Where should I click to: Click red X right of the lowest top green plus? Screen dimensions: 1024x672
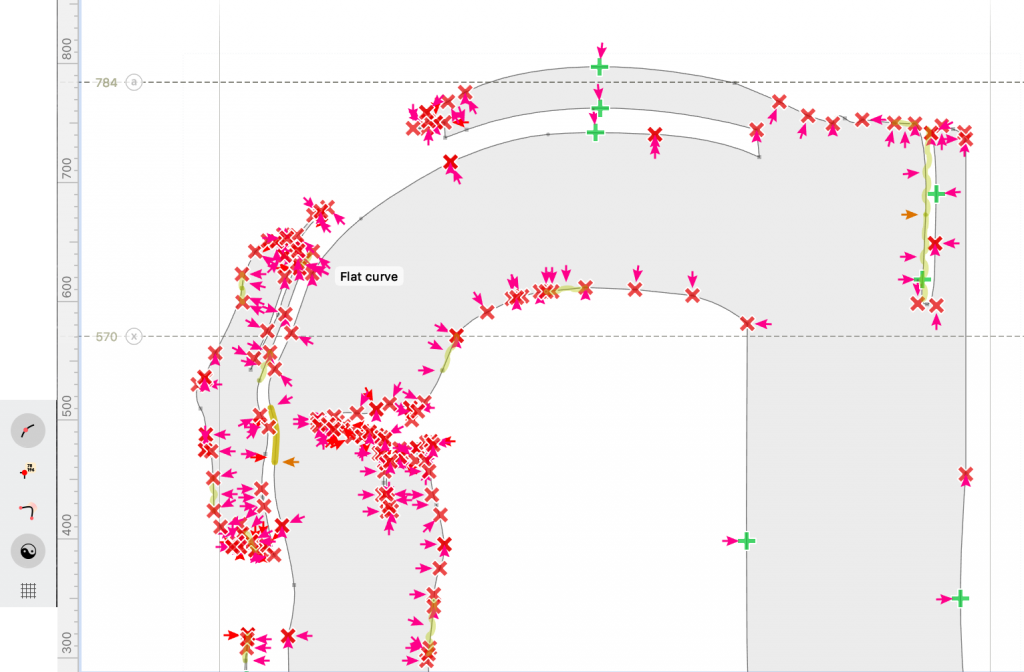655,135
